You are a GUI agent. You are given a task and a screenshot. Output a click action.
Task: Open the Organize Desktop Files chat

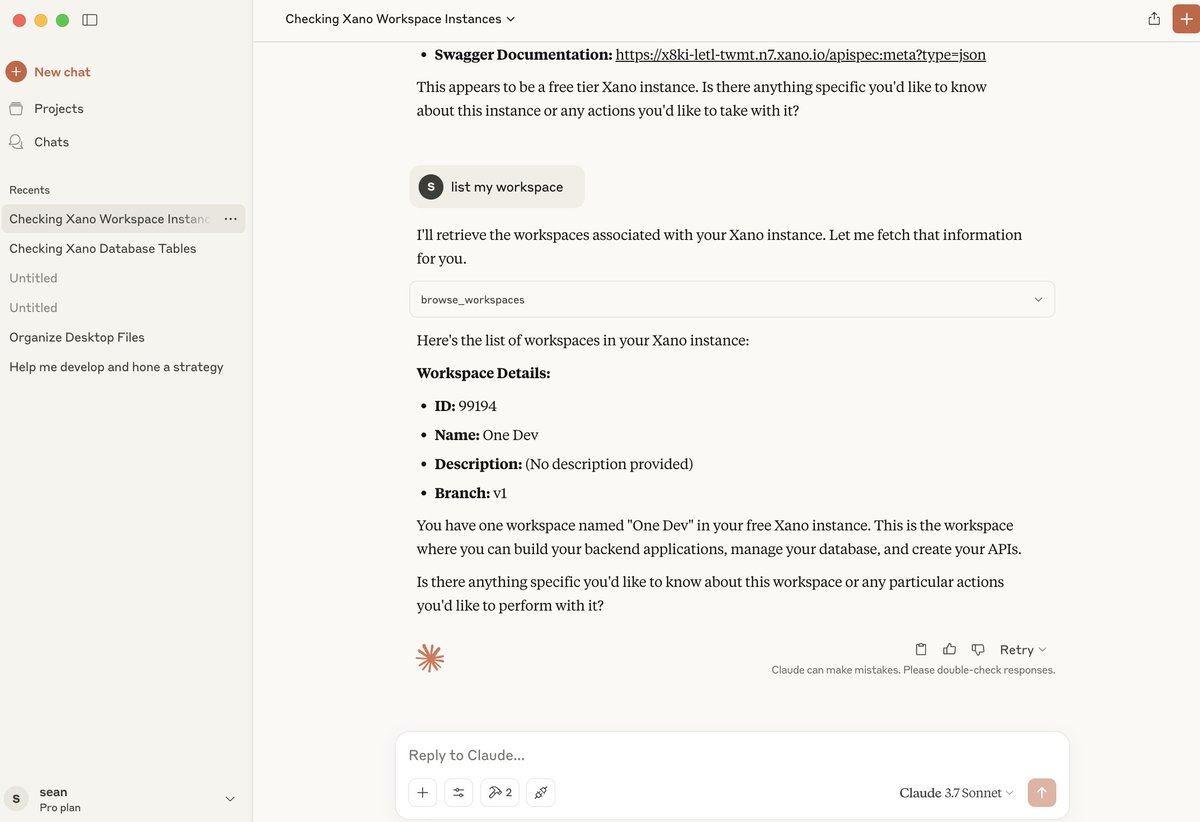tap(77, 337)
